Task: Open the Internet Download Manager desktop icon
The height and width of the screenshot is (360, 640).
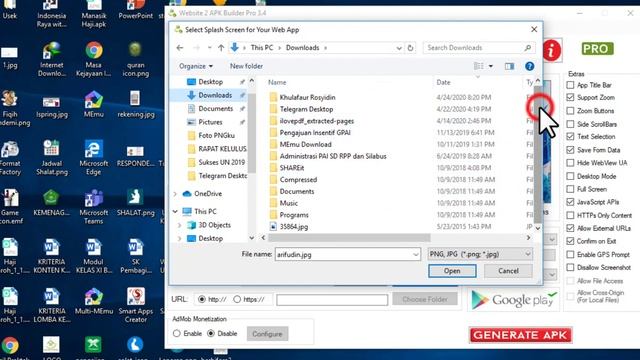Action: click(51, 59)
